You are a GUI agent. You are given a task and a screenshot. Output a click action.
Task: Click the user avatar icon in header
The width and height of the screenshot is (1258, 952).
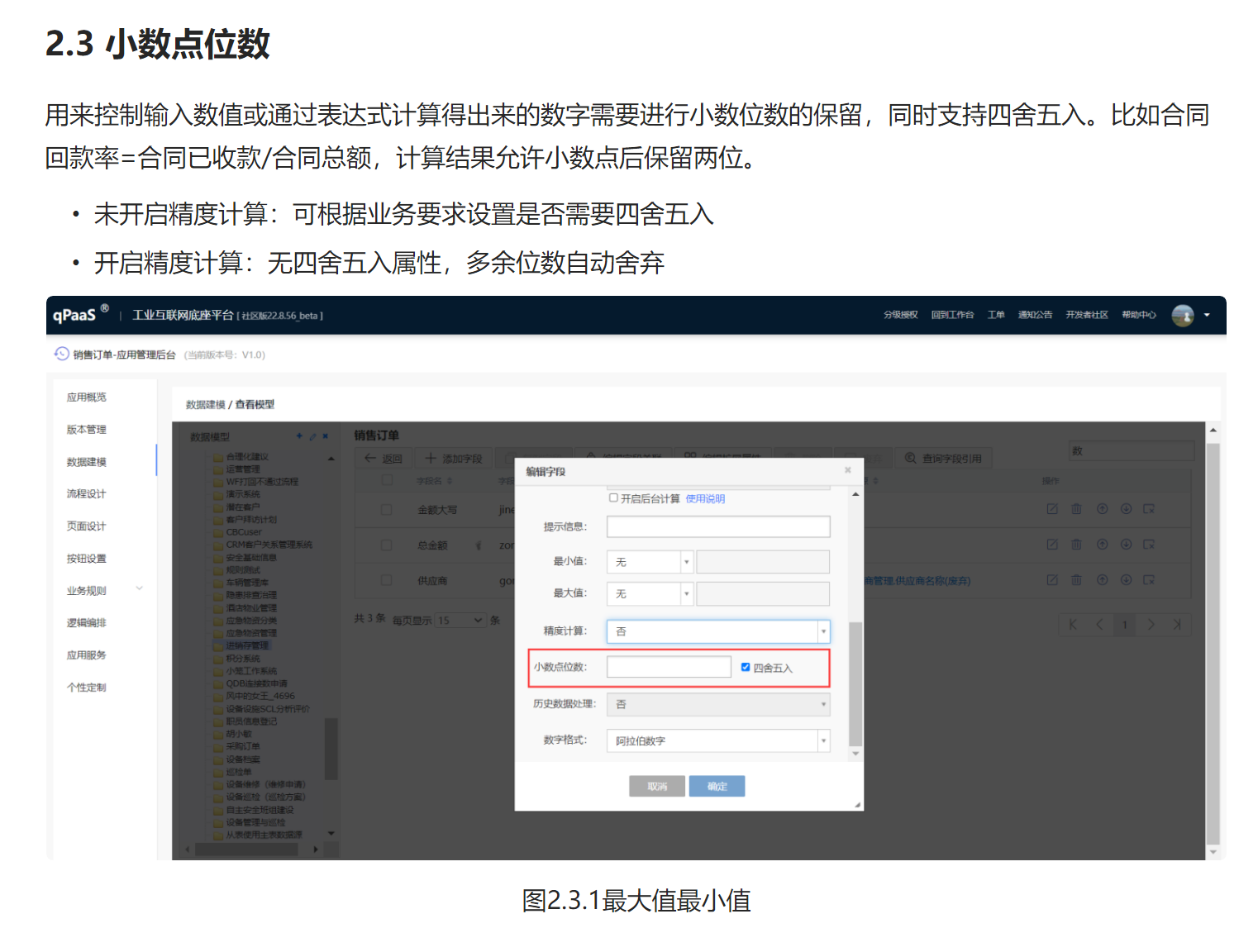[1183, 316]
